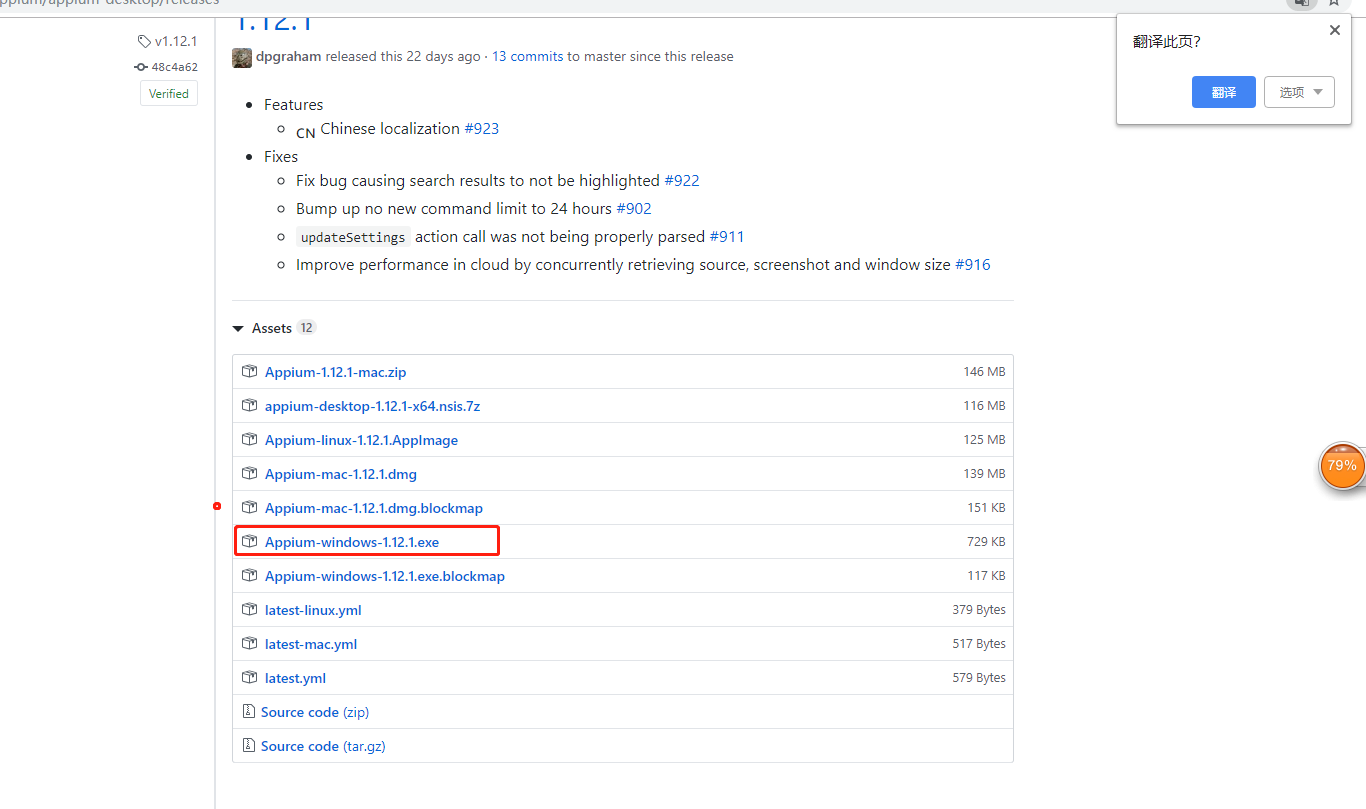Screen dimensions: 1366x809
Task: Click the 125 MB file size
Action: click(x=984, y=439)
